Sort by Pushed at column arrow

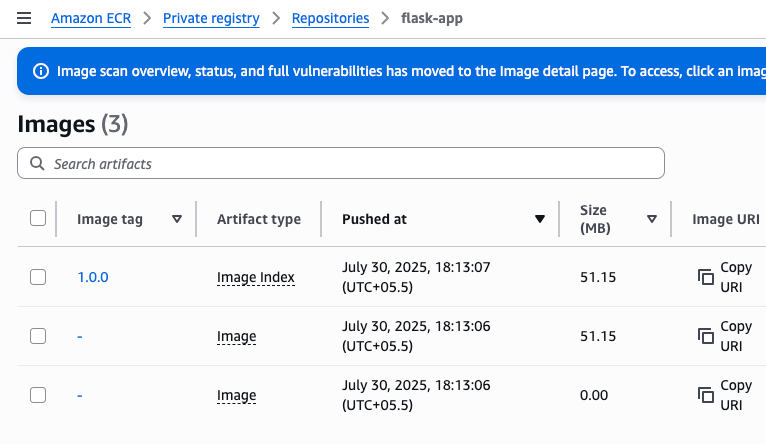click(540, 219)
